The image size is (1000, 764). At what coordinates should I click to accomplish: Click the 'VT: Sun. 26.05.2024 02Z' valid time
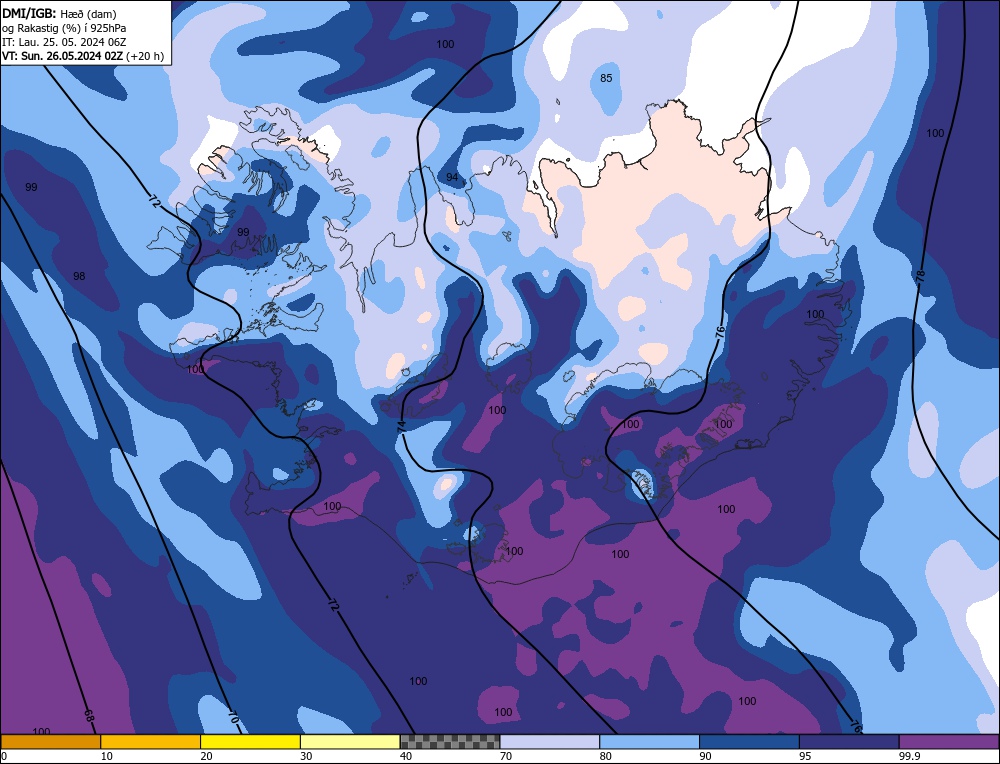[62, 56]
